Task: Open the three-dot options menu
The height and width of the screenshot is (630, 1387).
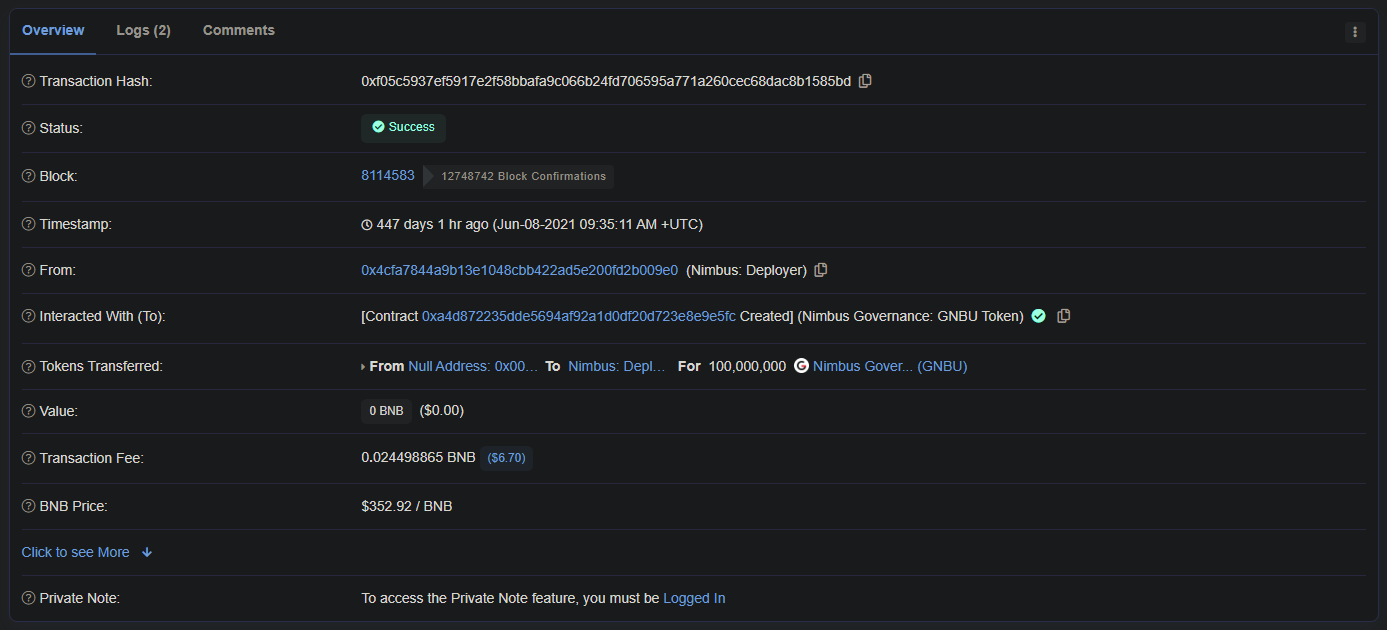Action: coord(1355,32)
